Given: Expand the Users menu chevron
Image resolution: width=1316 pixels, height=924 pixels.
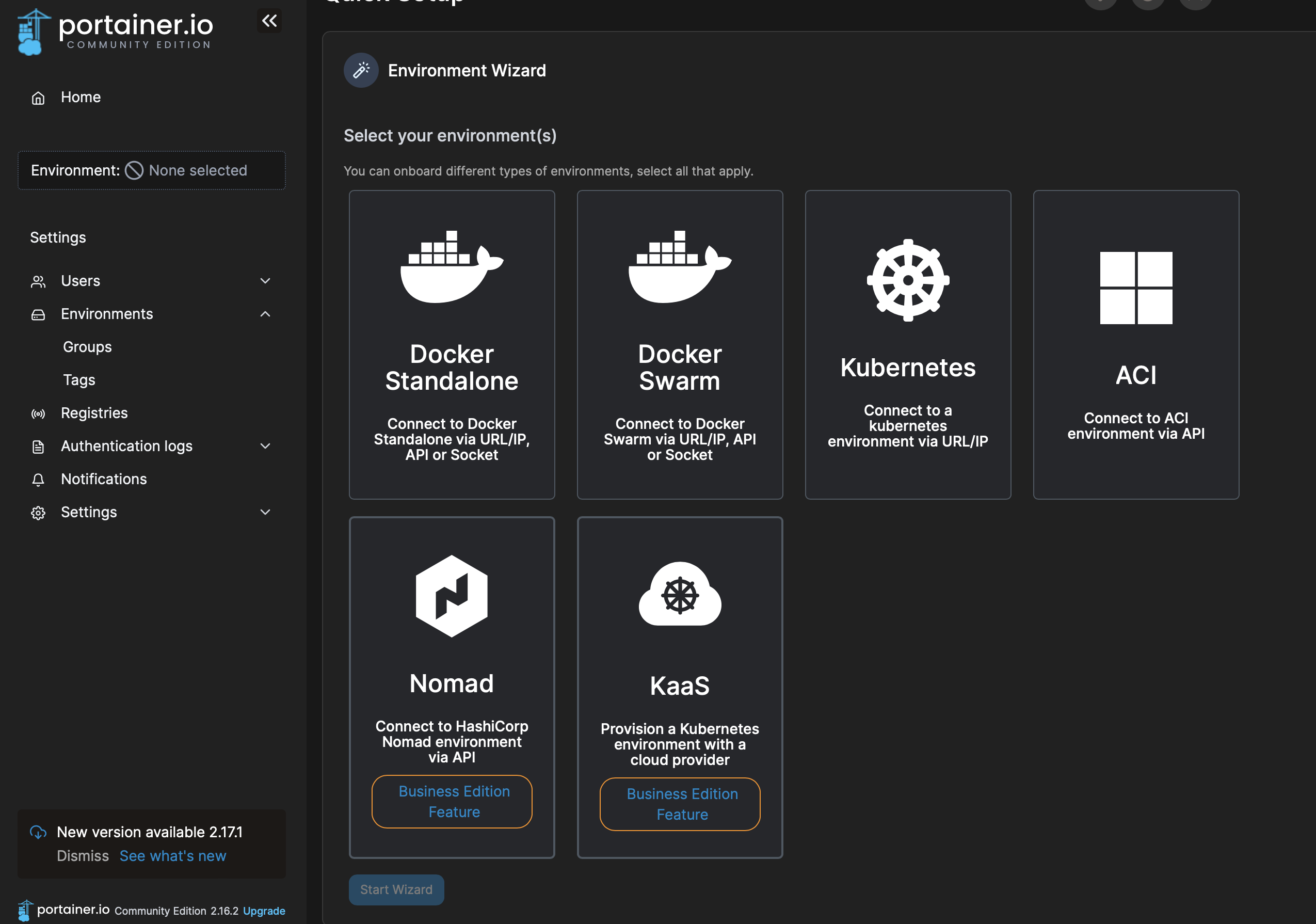Looking at the screenshot, I should 265,281.
